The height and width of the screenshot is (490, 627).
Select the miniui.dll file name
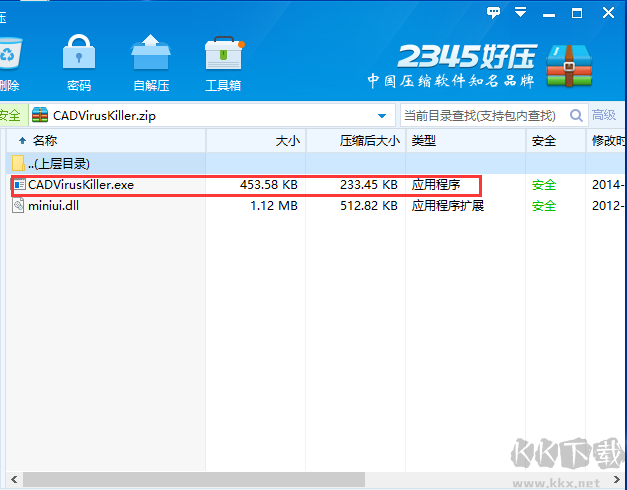(53, 206)
